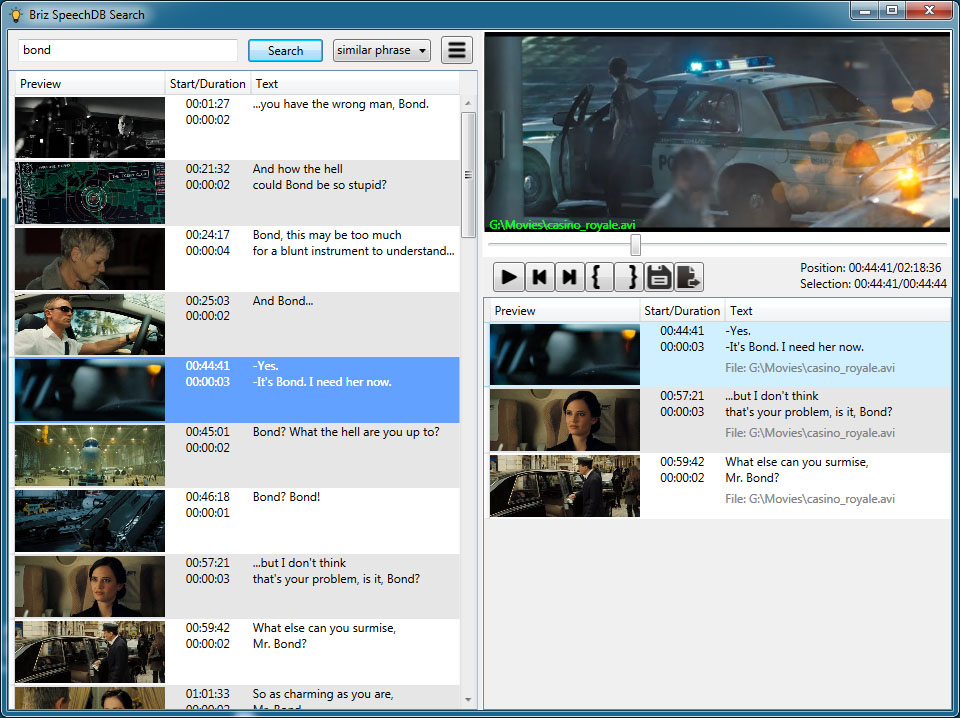Jump to the next phrase
960x718 pixels.
point(569,277)
